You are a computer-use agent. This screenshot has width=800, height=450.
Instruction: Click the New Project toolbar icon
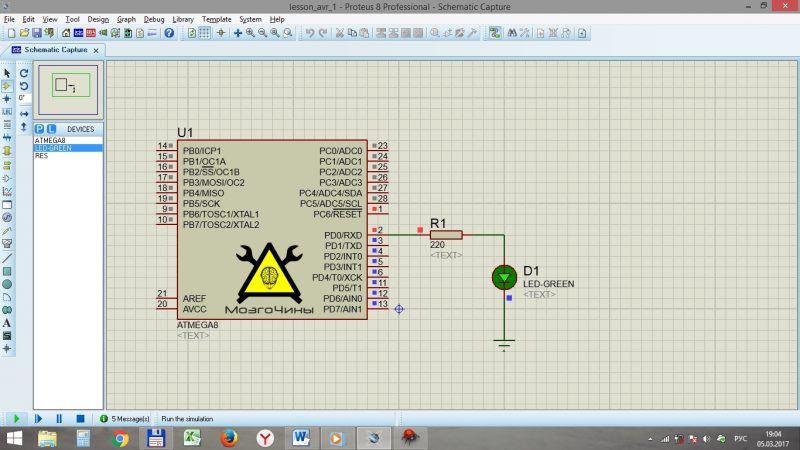coord(11,33)
